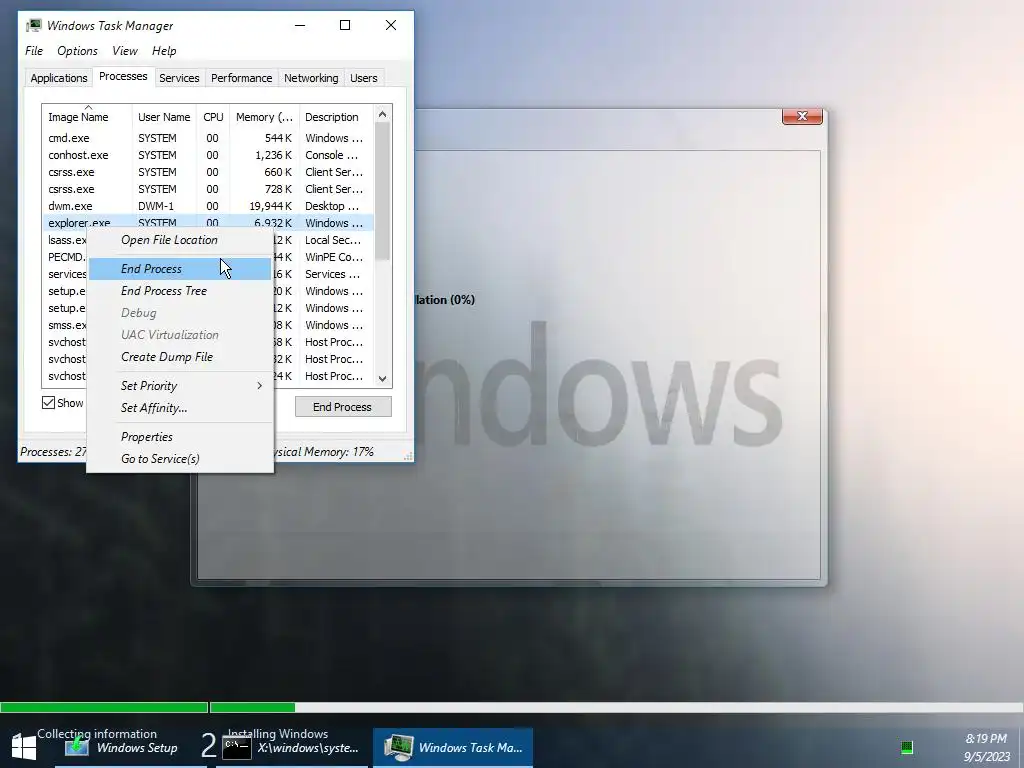Screen dimensions: 1024x768
Task: Click the green progress bar first segment
Action: click(x=104, y=707)
